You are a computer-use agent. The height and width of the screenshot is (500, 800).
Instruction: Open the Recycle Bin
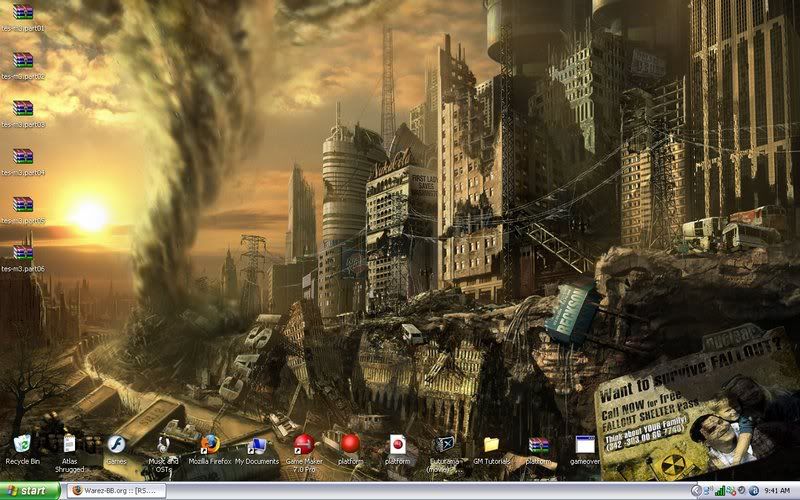pos(22,443)
